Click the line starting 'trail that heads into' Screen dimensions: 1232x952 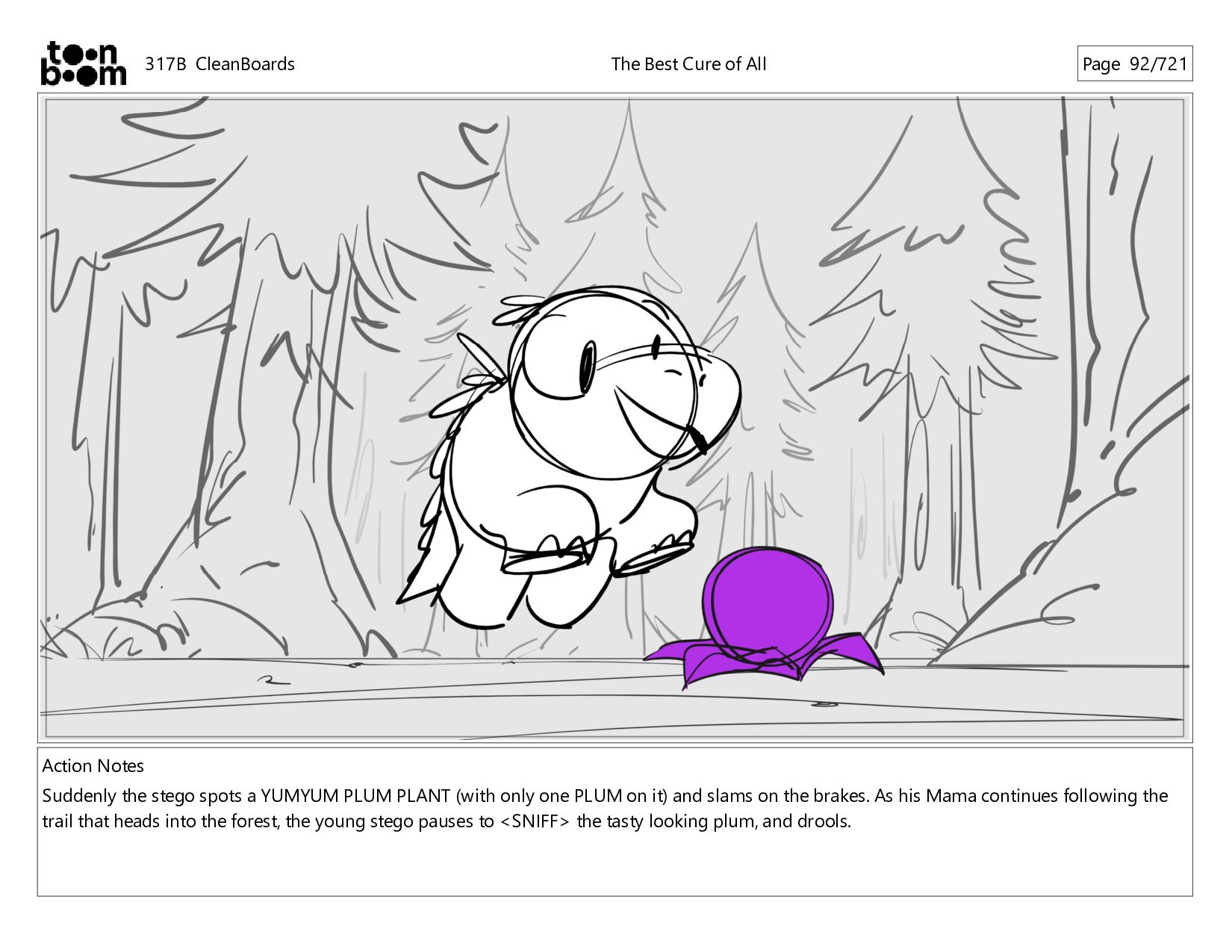point(447,822)
